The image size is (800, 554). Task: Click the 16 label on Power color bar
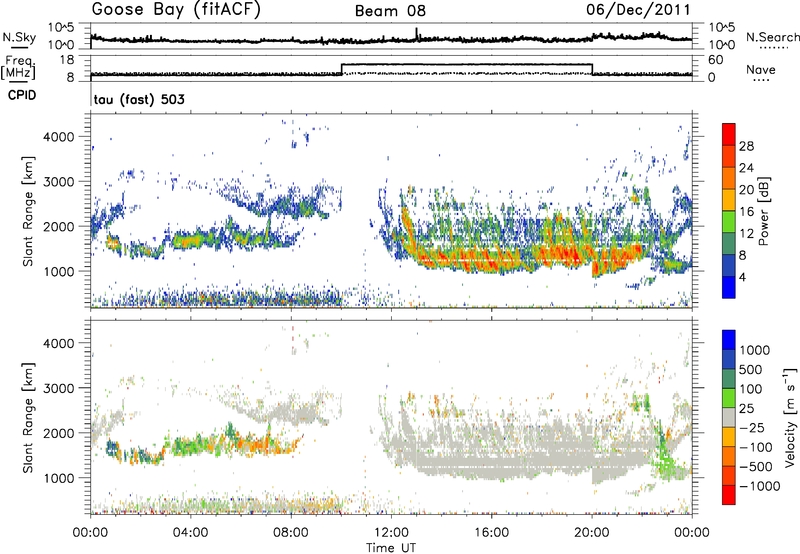coord(746,212)
